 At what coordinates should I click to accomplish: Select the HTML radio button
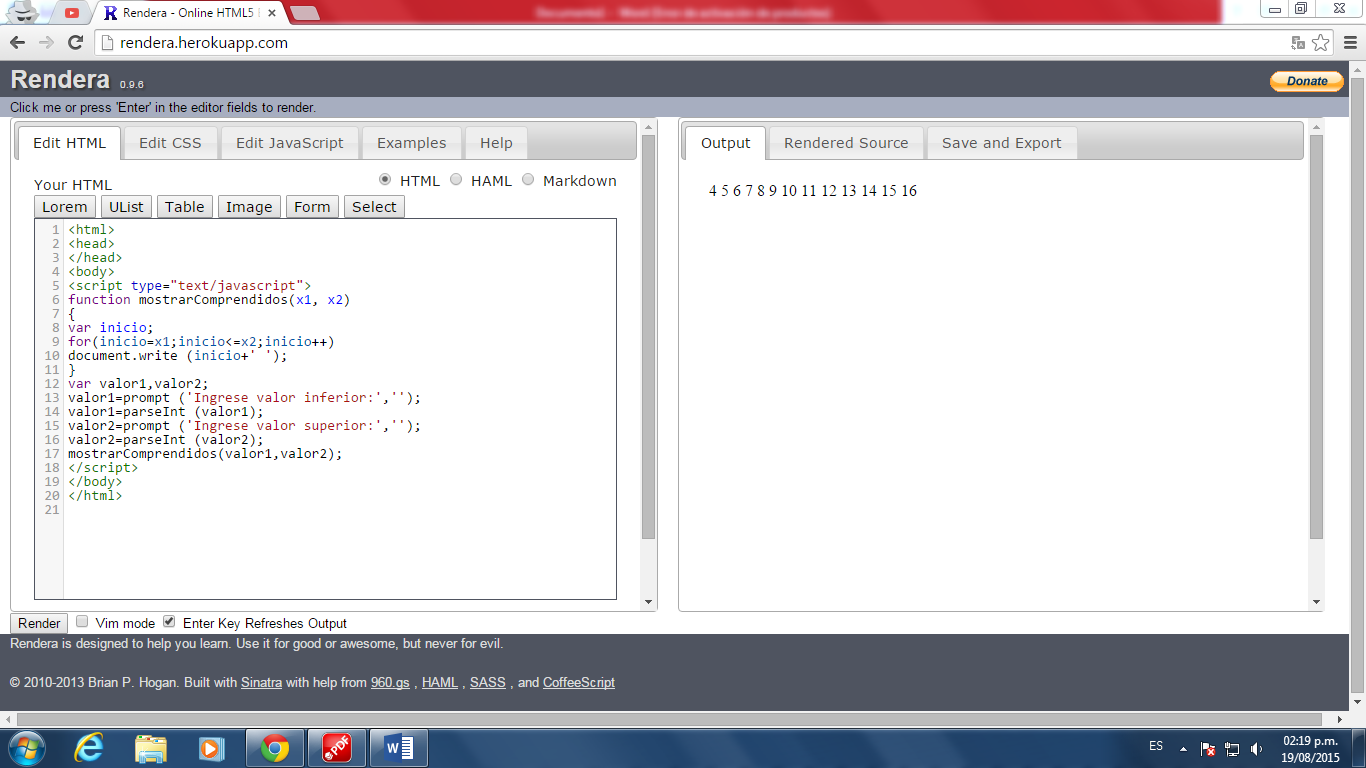coord(385,180)
